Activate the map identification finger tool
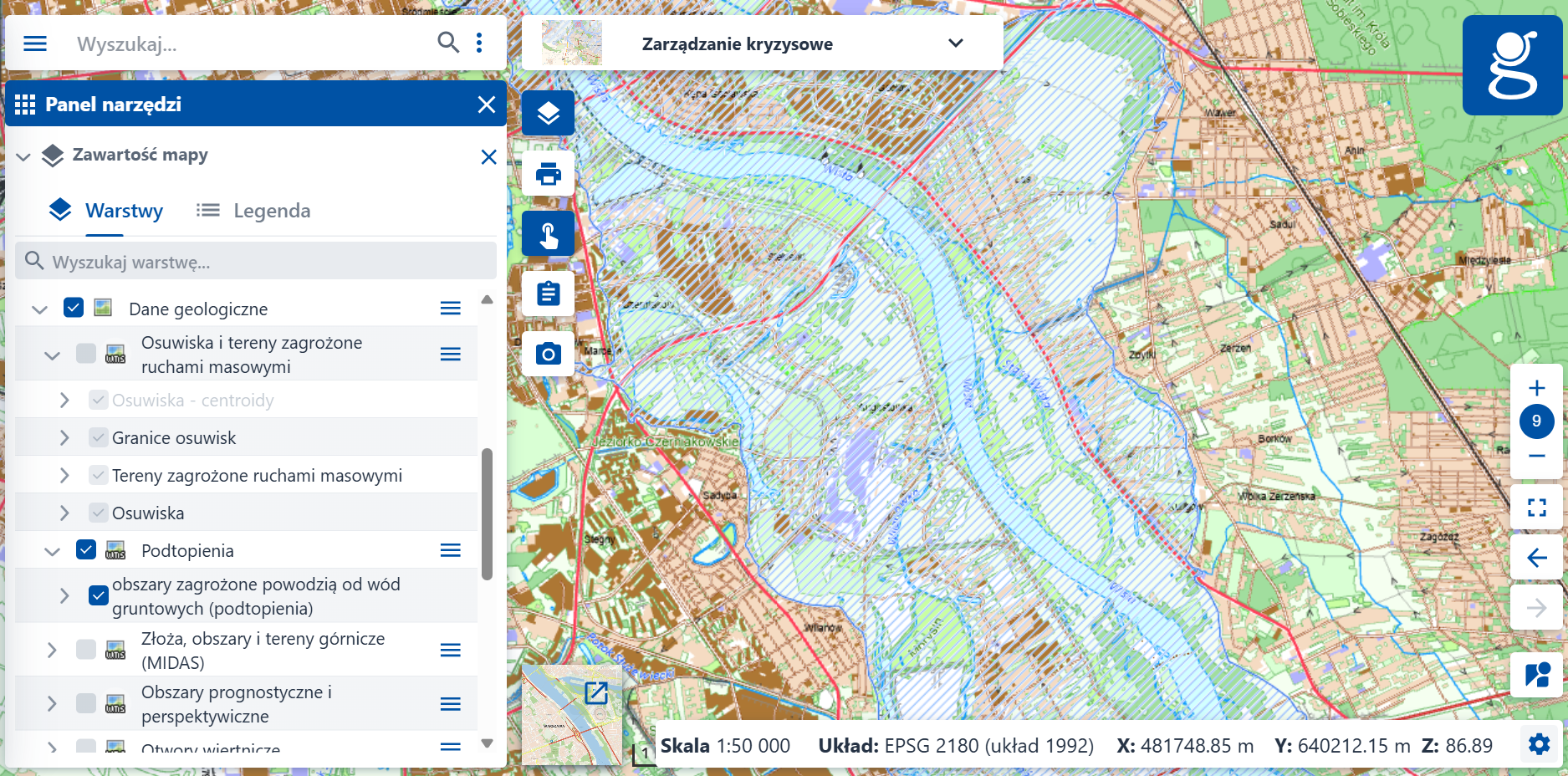Screen dimensions: 1568x776 (548, 233)
